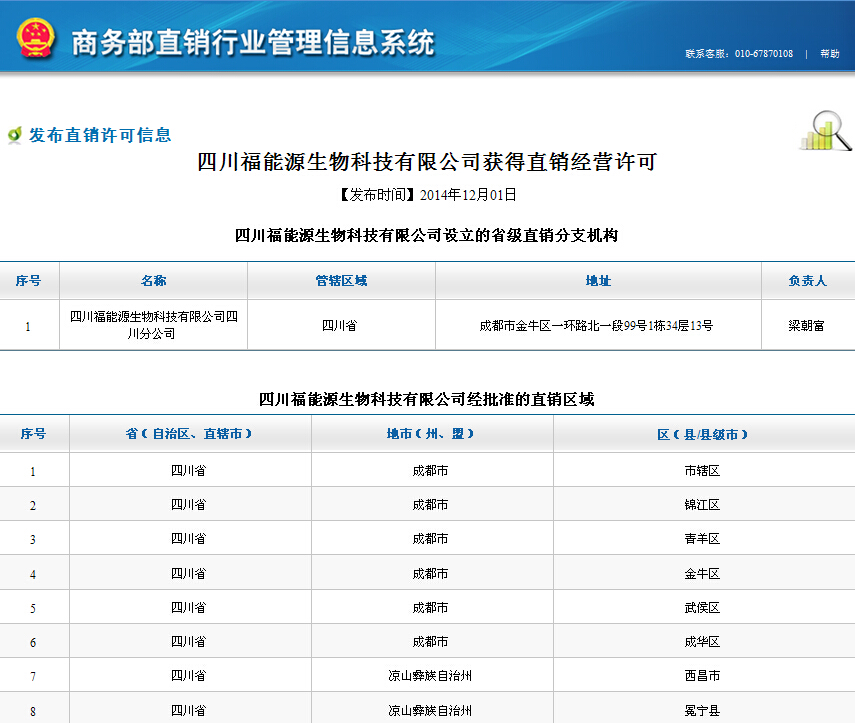Click the 负责人 column header
This screenshot has height=723, width=855.
808,281
